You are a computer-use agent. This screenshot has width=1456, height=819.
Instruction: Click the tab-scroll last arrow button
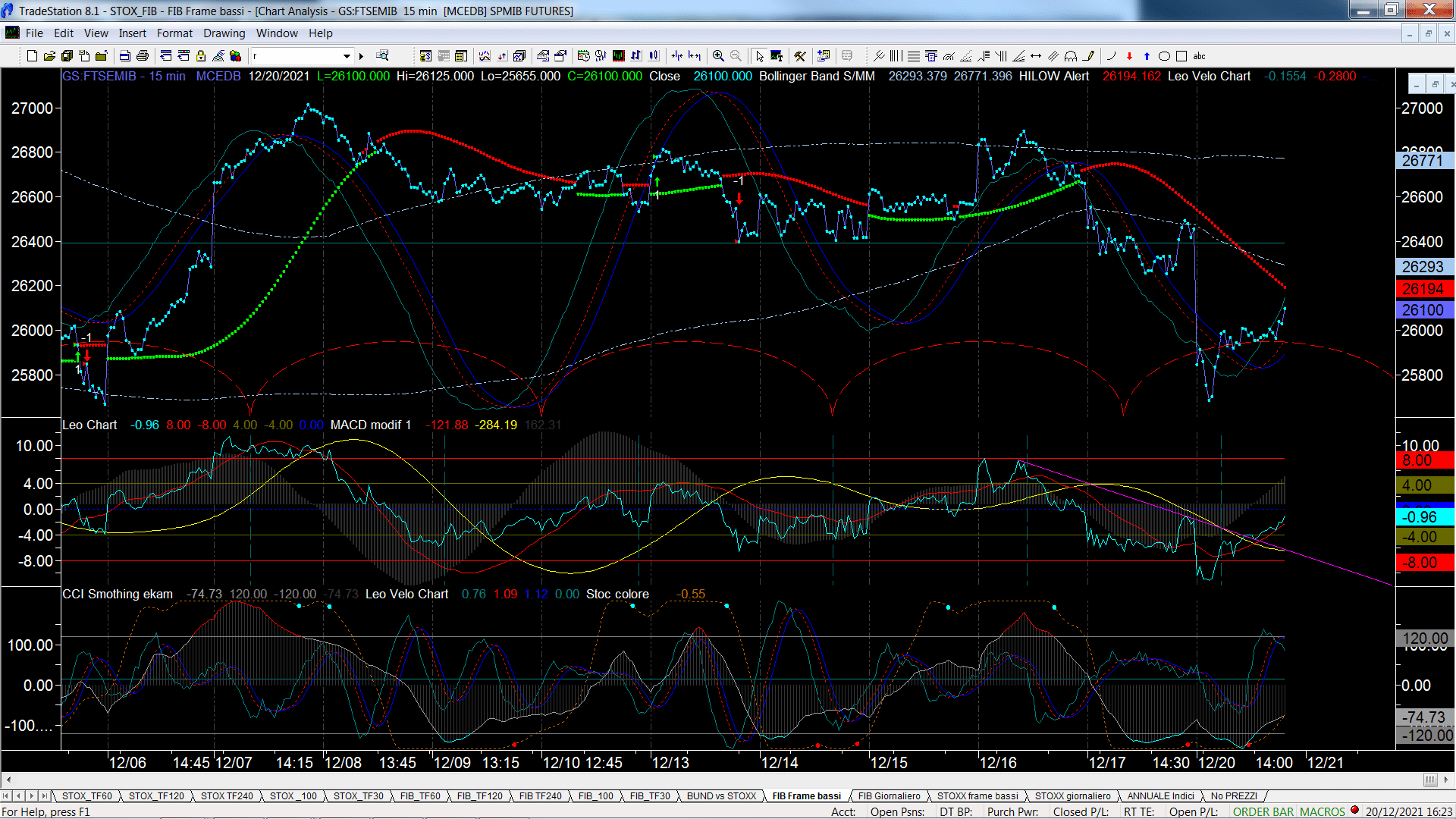click(44, 796)
